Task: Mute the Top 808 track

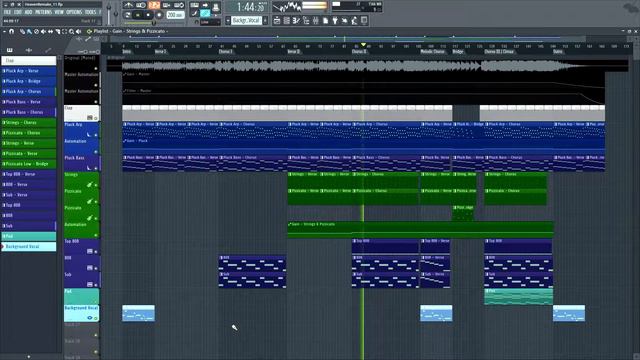Action: pos(96,251)
